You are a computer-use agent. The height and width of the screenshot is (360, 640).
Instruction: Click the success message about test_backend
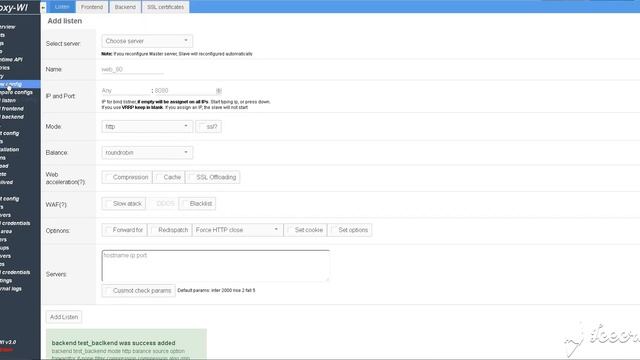(x=126, y=344)
